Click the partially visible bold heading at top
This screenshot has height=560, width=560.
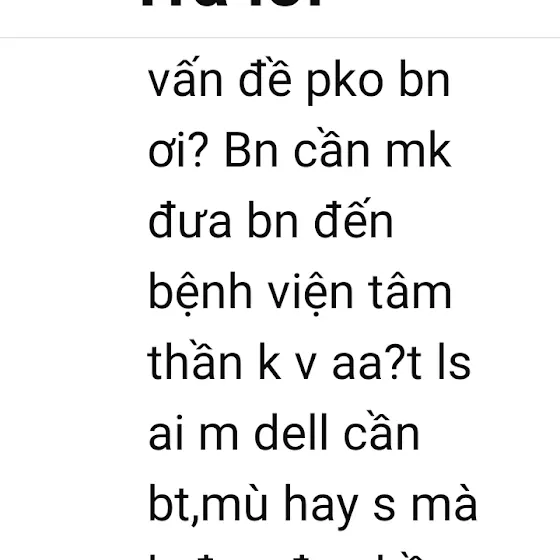[x=232, y=3]
